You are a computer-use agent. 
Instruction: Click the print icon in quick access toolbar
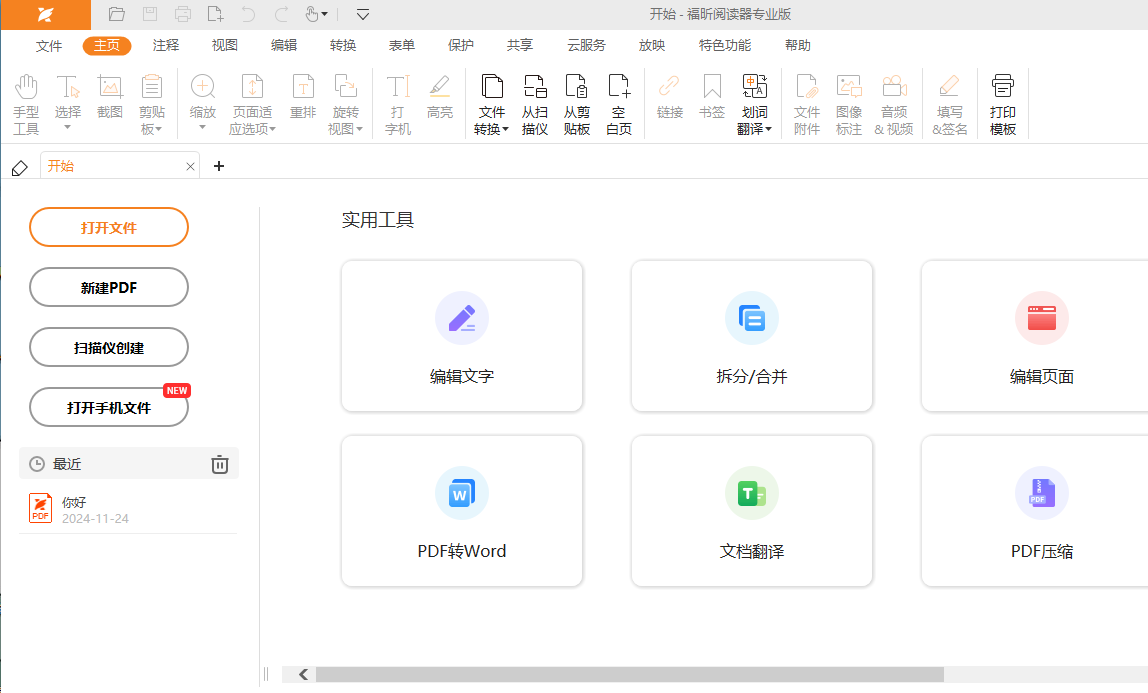pos(182,14)
